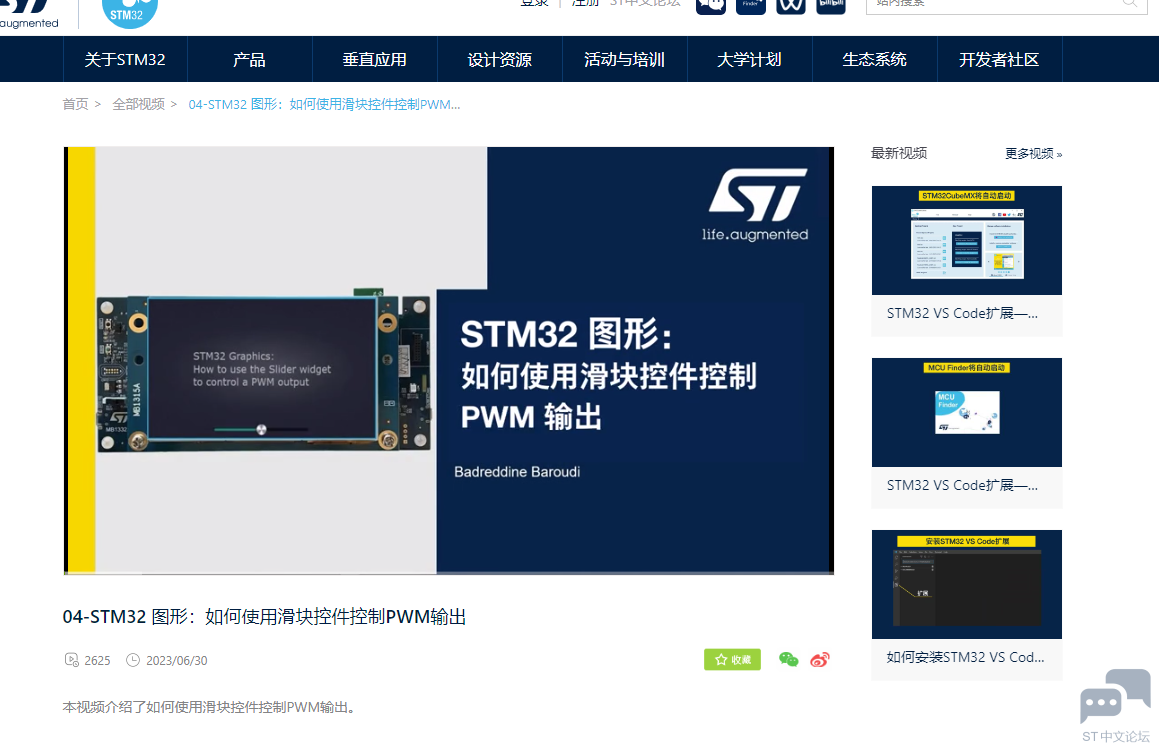1159x752 pixels.
Task: Open 安装STM32 VS Code扩展 video thumbnail
Action: coord(967,584)
